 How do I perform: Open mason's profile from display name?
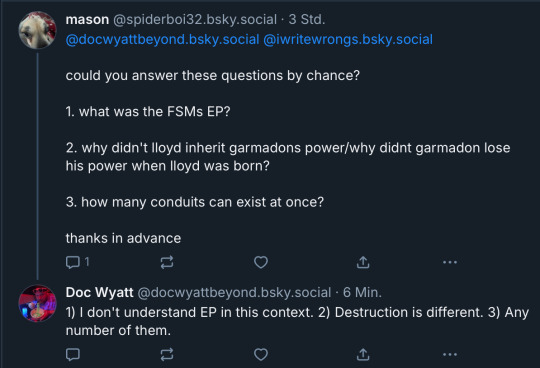click(x=87, y=20)
